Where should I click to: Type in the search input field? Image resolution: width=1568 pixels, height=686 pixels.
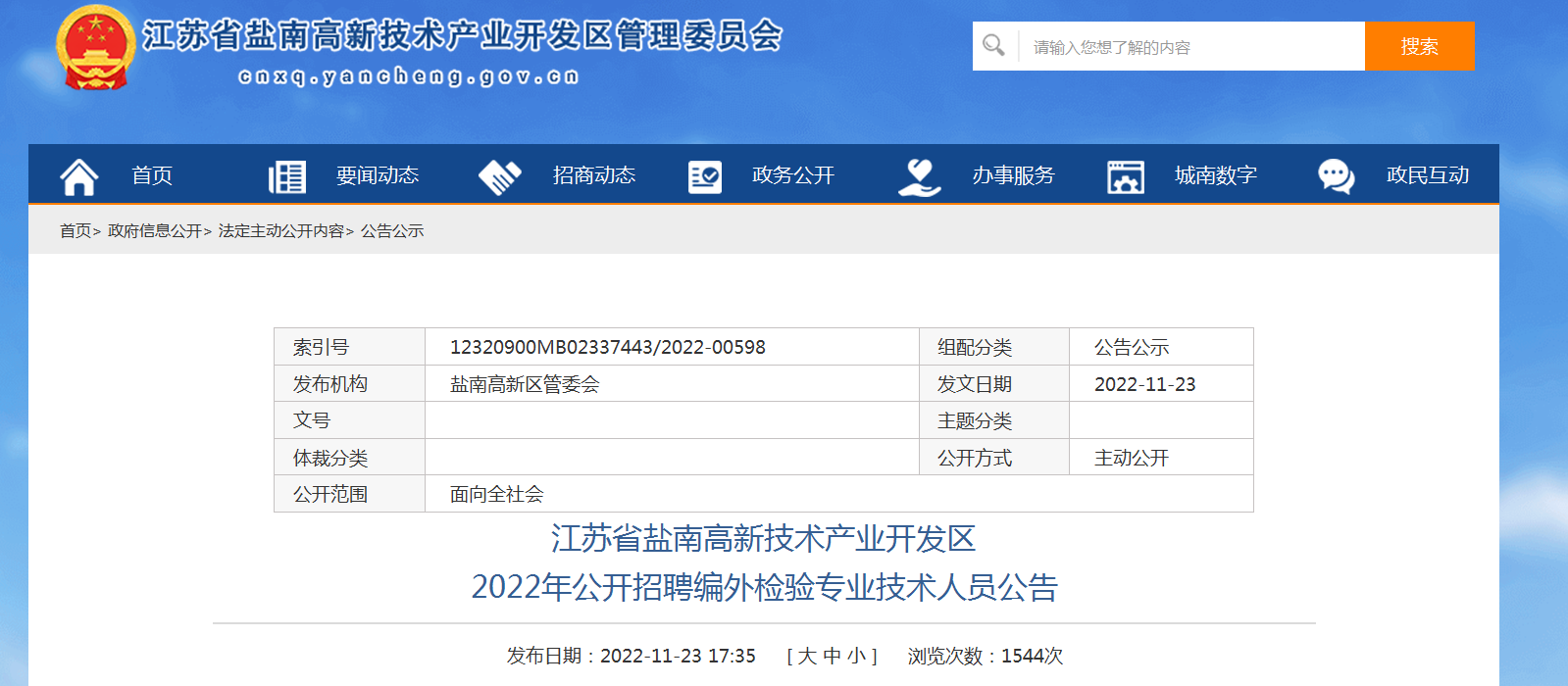1190,47
